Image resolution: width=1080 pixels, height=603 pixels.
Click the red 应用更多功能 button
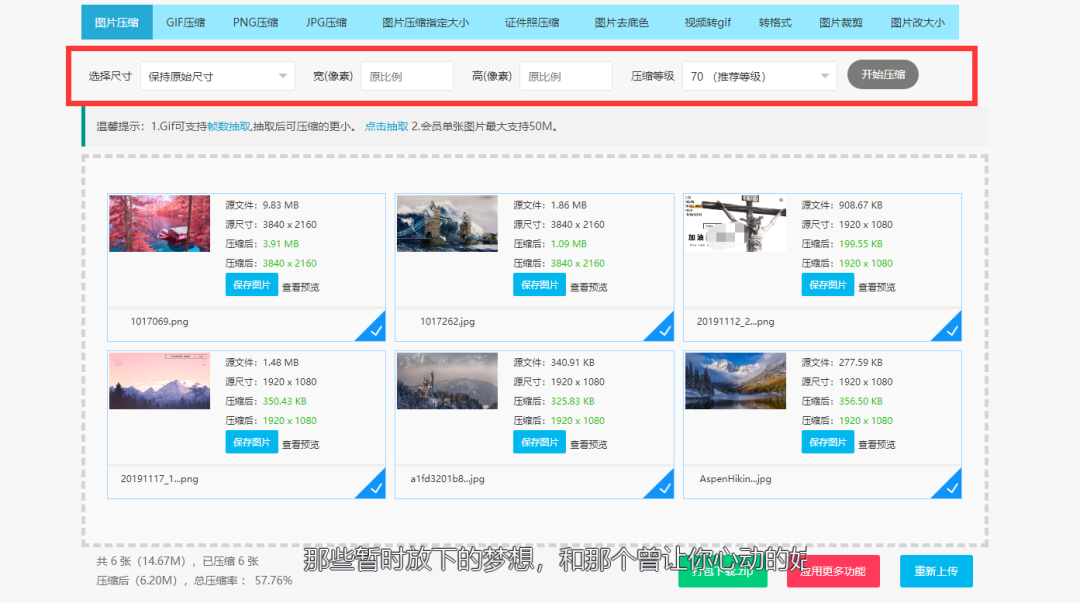[833, 571]
